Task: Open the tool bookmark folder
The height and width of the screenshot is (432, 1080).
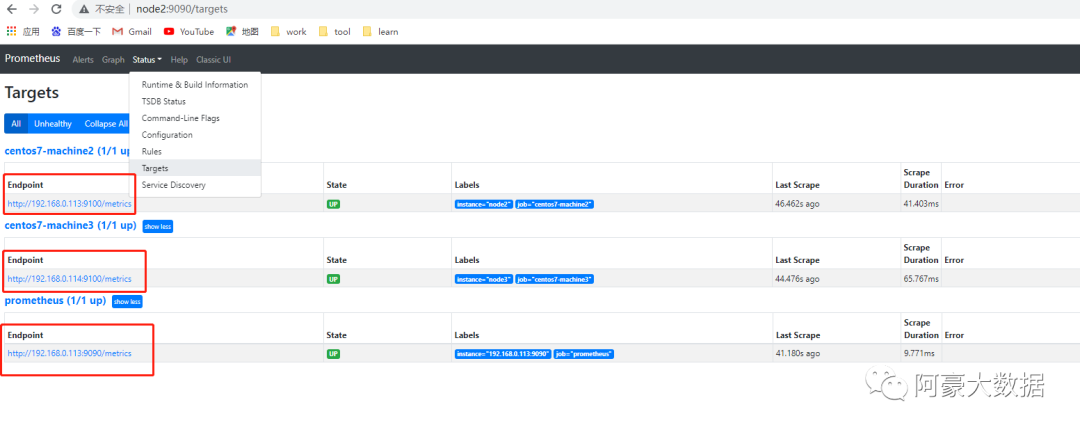Action: [x=335, y=32]
